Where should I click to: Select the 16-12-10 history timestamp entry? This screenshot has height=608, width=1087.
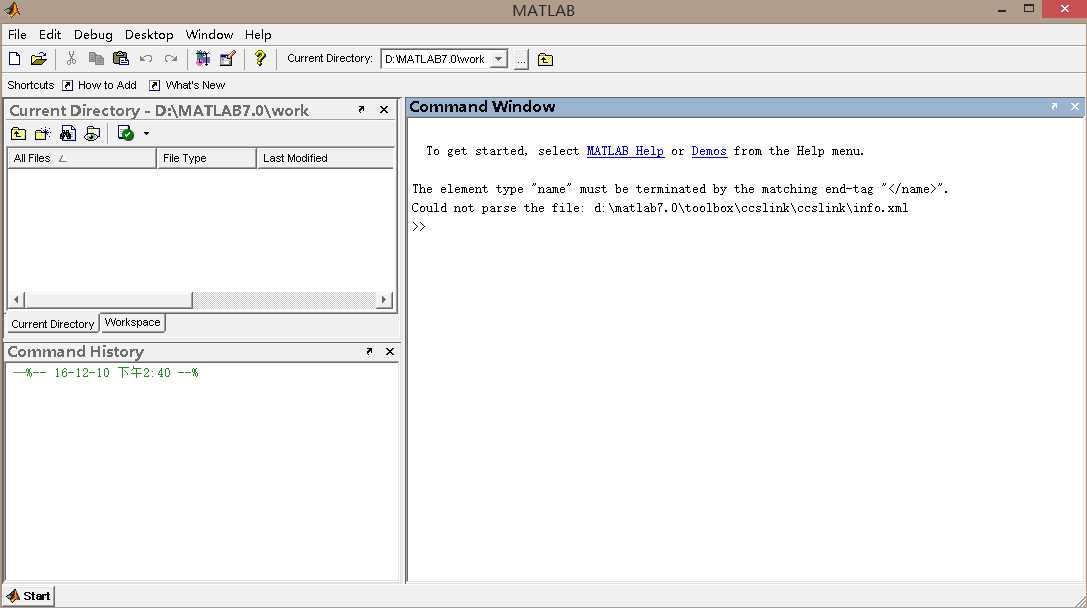click(x=105, y=373)
